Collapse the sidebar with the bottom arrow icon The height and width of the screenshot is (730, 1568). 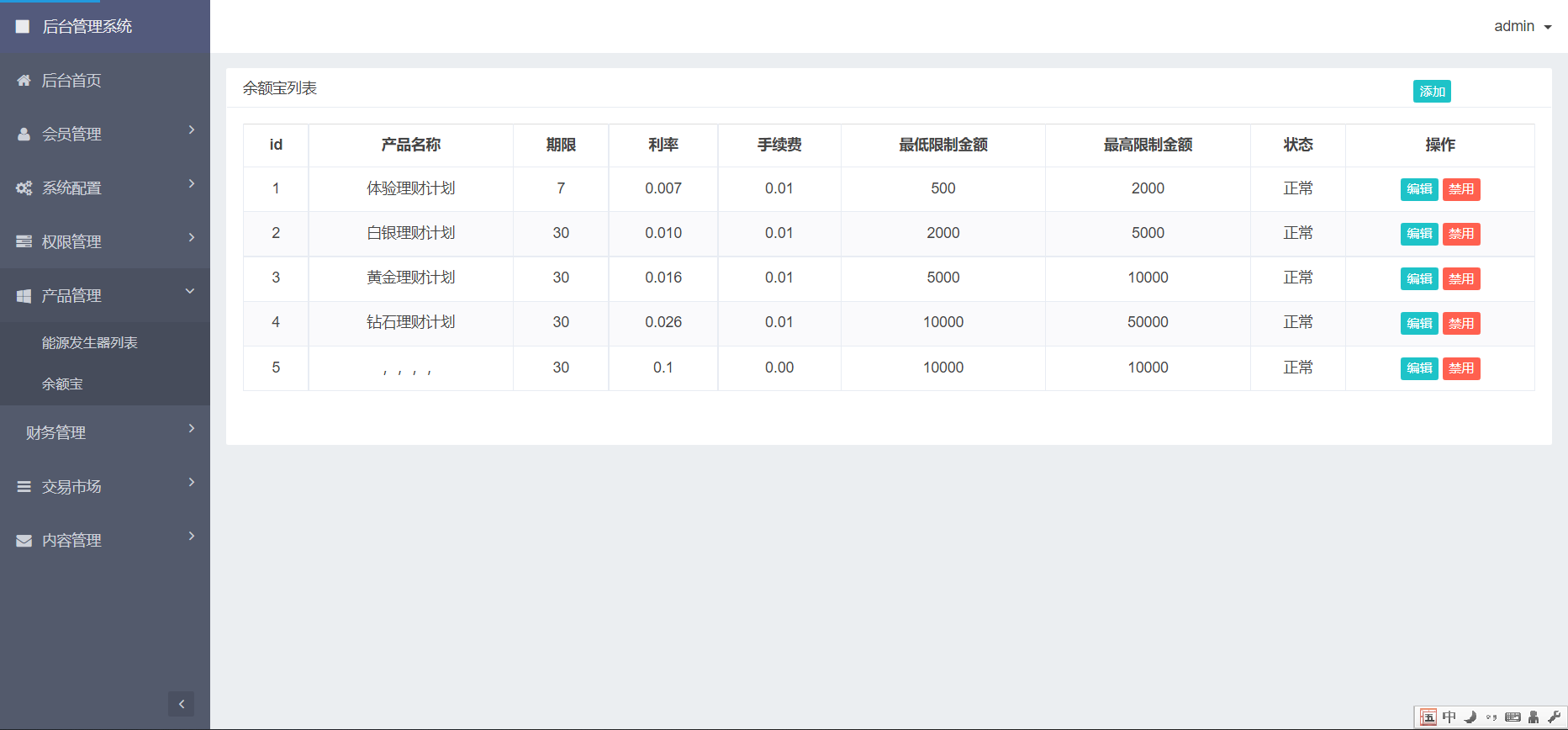tap(181, 704)
